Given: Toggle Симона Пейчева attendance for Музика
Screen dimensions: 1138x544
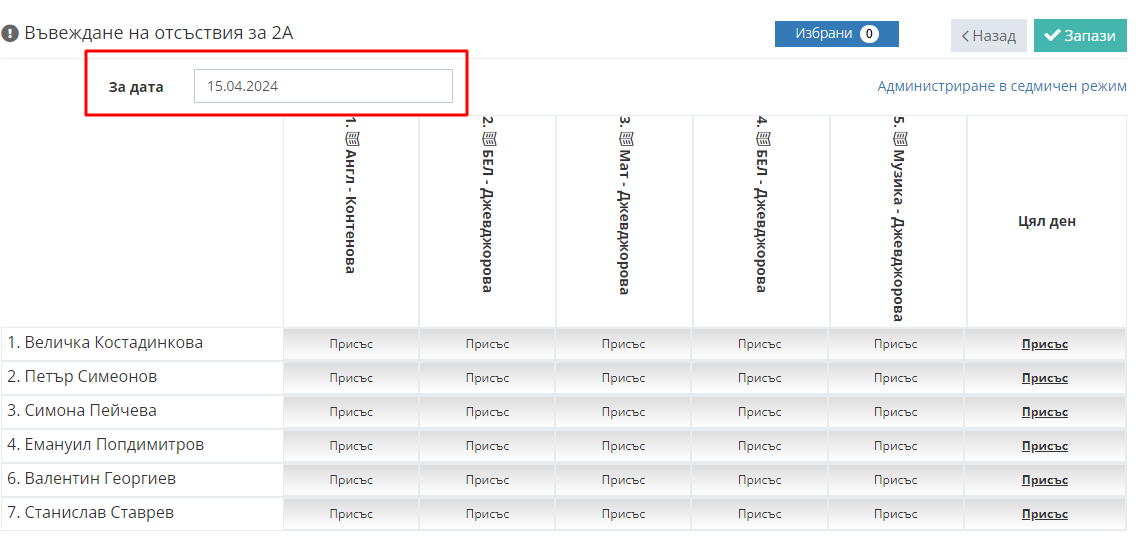Looking at the screenshot, I should (x=895, y=412).
